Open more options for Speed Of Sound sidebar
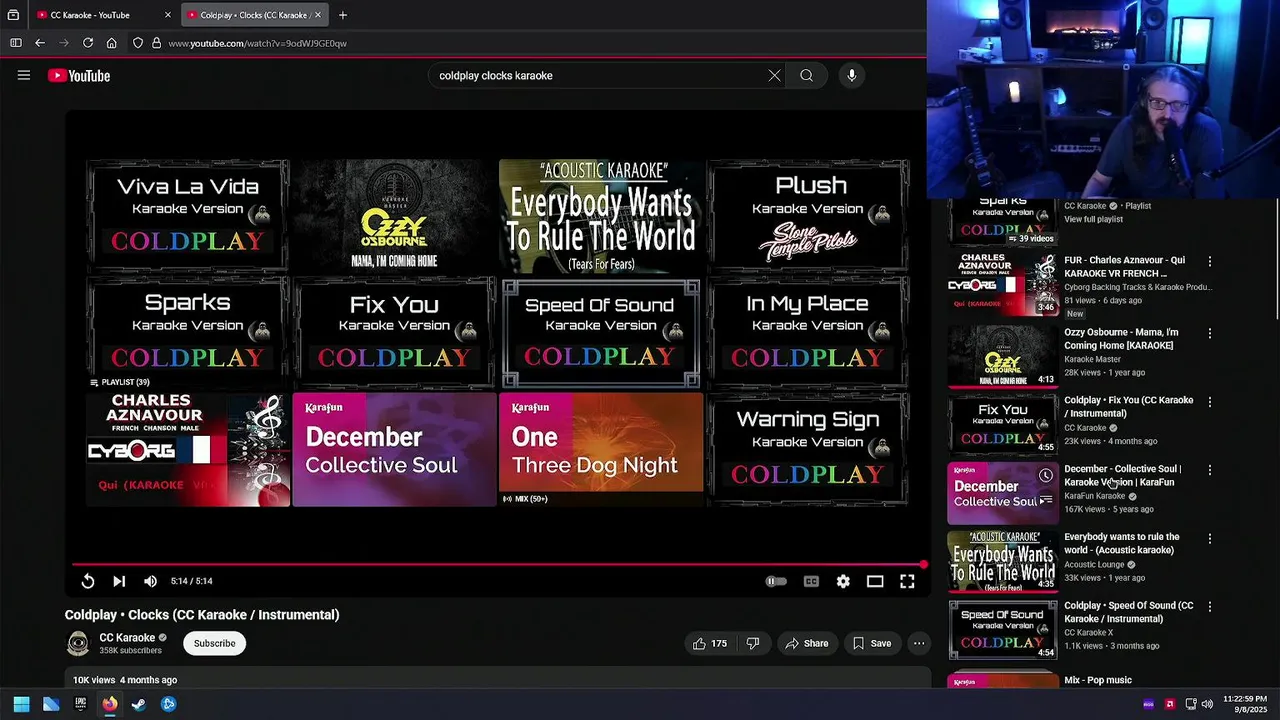This screenshot has width=1280, height=720. 1210,607
